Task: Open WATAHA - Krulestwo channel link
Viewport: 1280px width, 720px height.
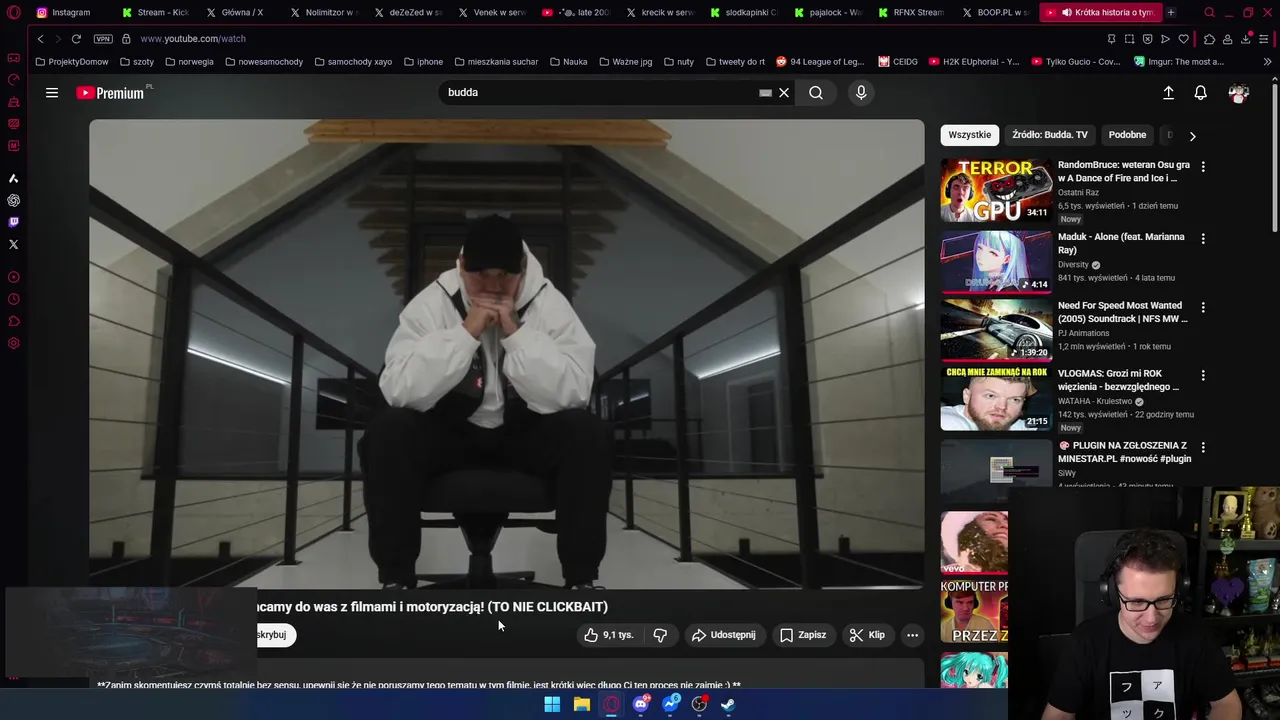Action: coord(1096,401)
